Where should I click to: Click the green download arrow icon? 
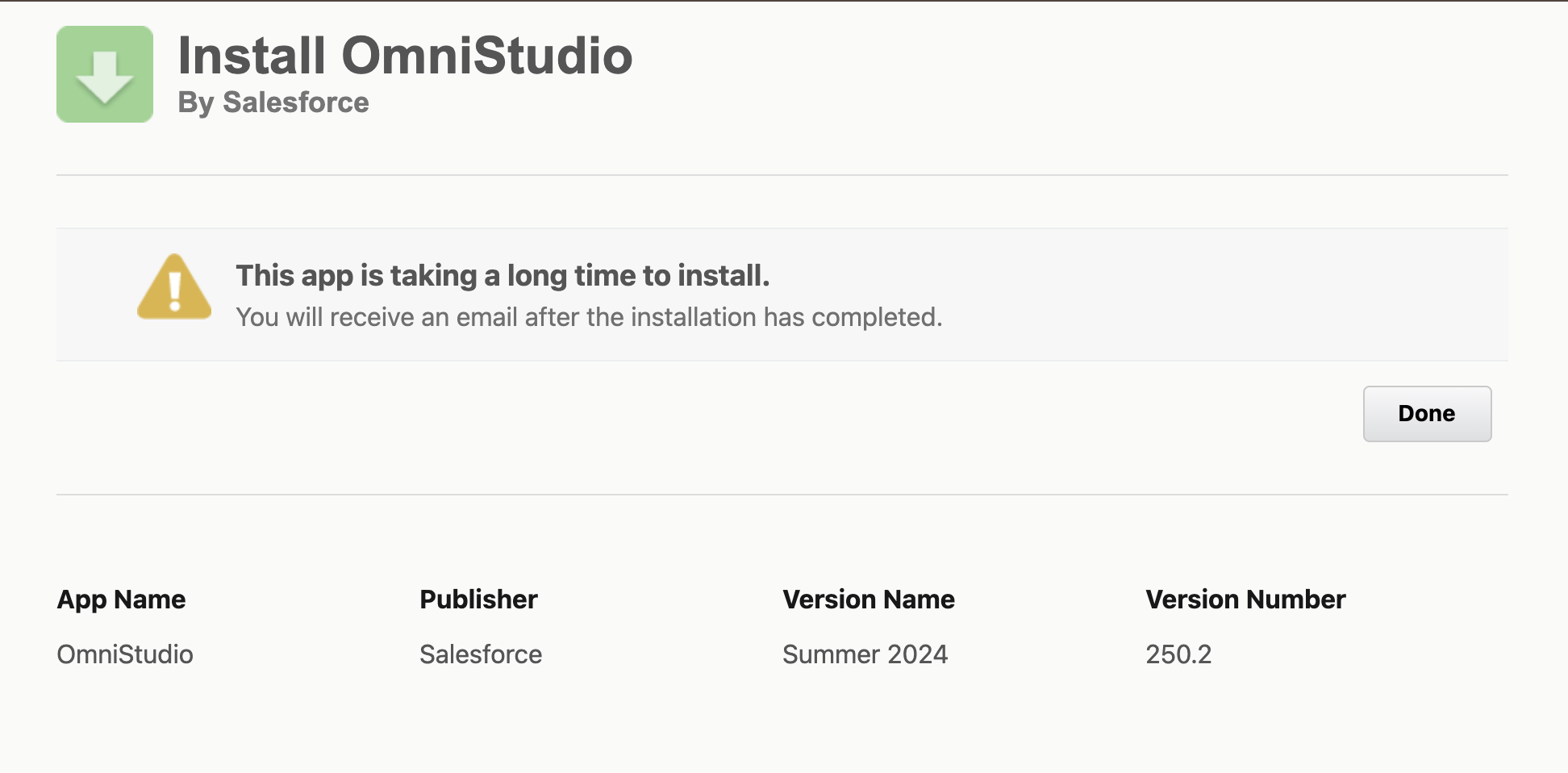(x=105, y=74)
